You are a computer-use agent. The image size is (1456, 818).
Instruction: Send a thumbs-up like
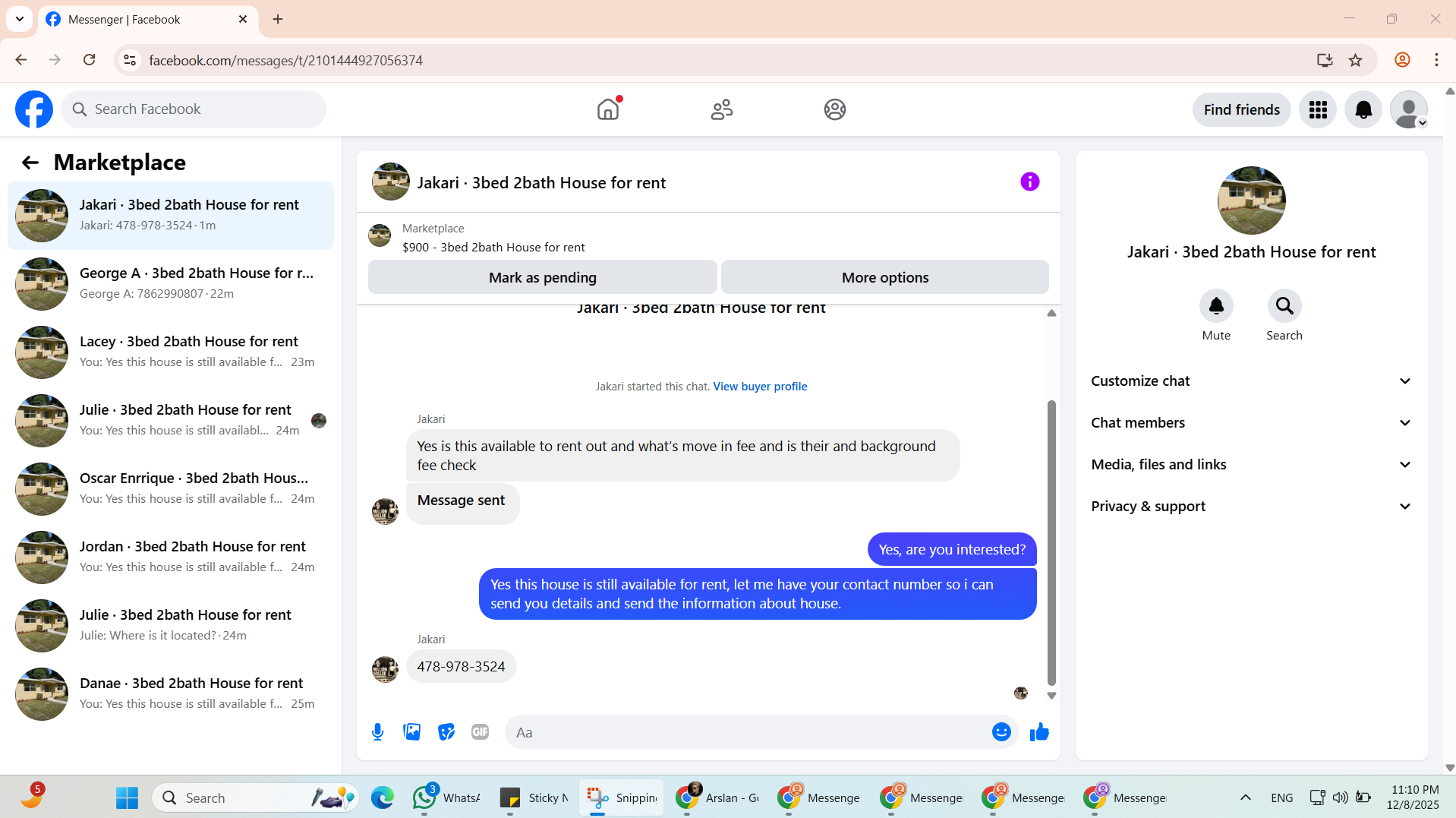[x=1039, y=732]
